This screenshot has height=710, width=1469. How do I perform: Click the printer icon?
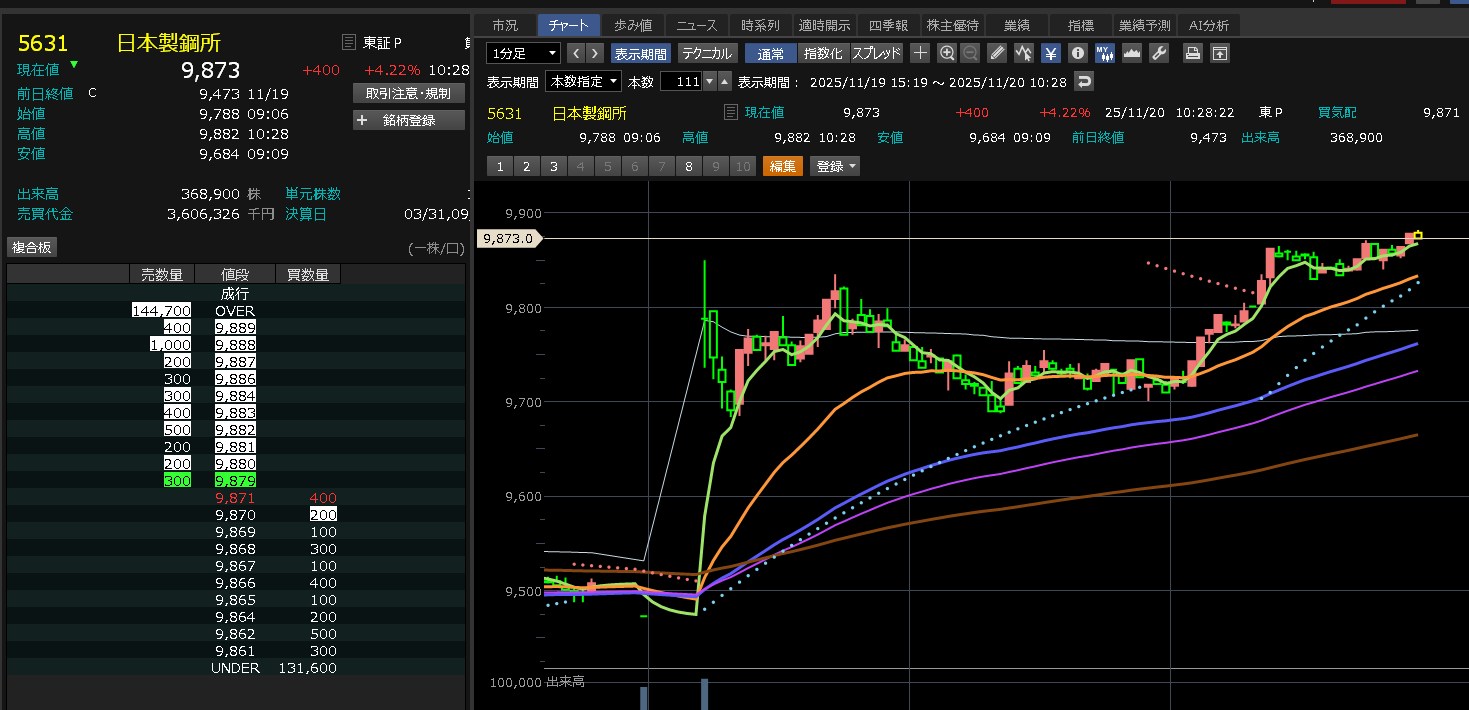coord(1193,53)
